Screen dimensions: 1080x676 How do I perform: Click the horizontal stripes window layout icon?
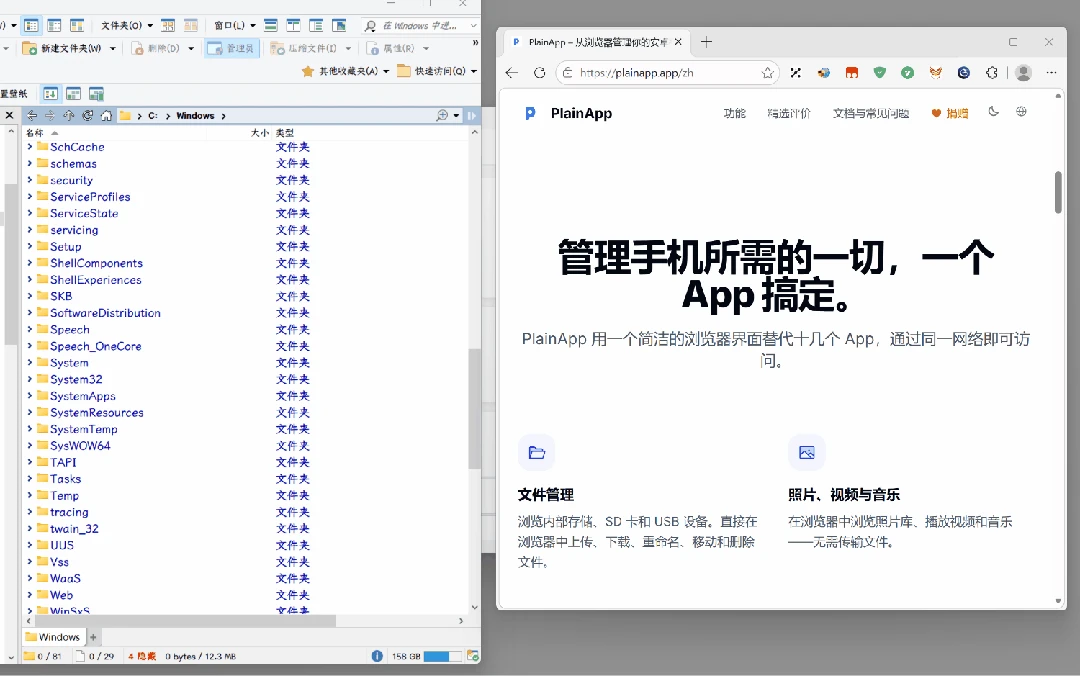271,25
